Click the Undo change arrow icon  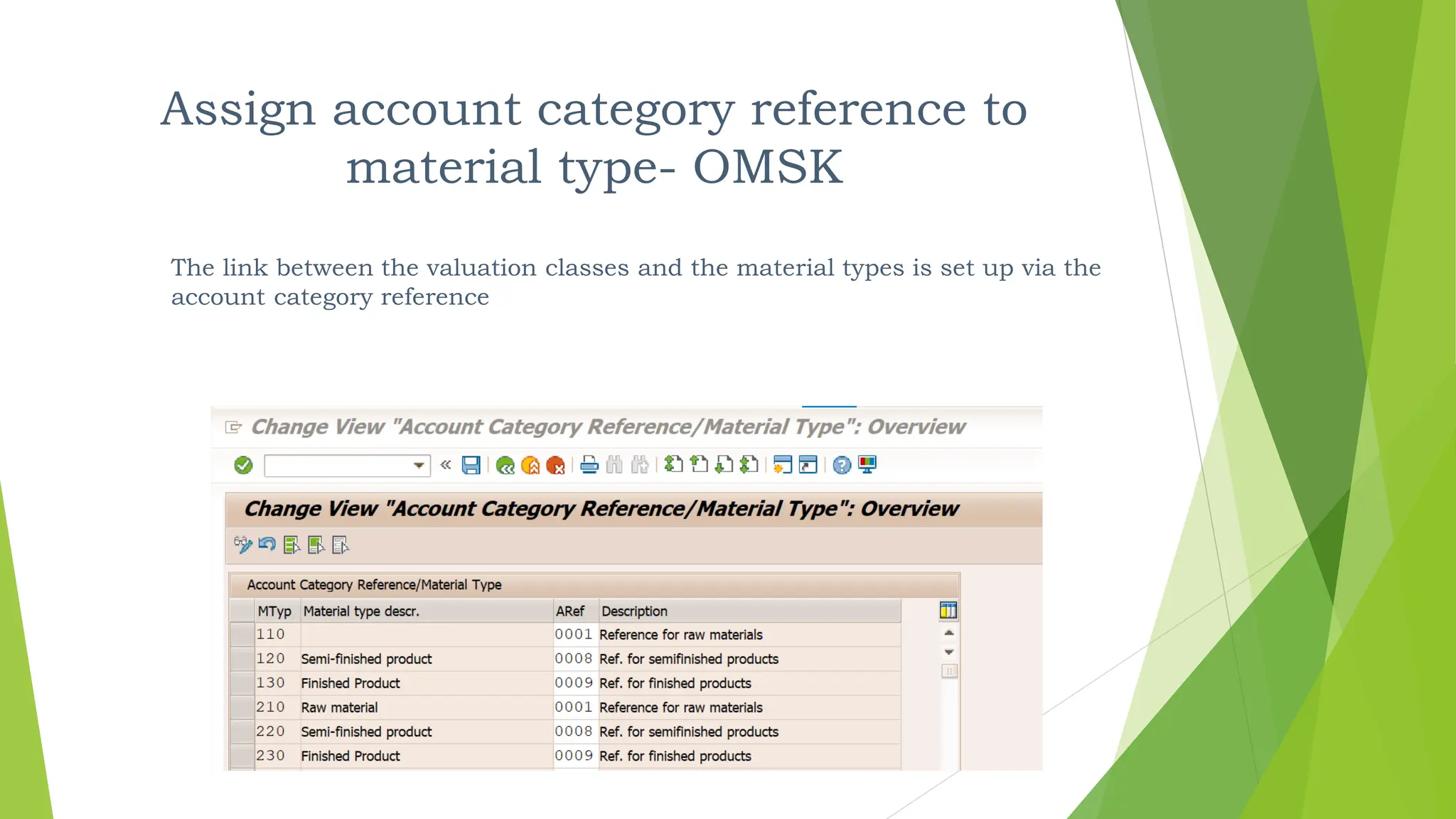point(267,545)
